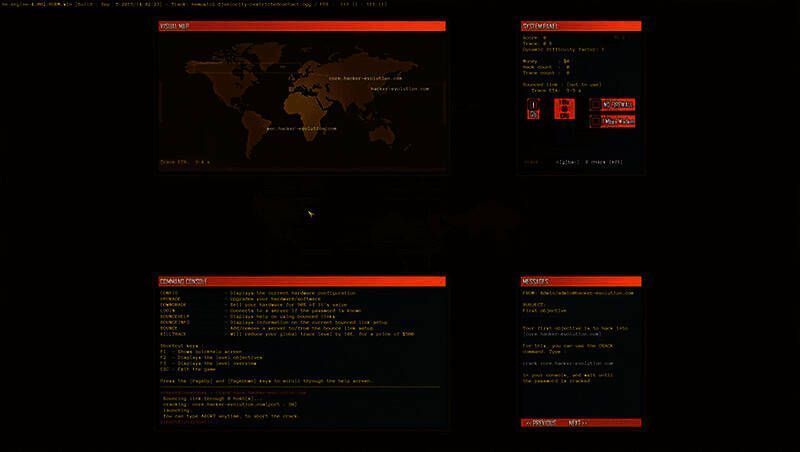Screen dimensions: 800x452
Task: Click the BOUNCEHELP command in help list
Action: click(x=176, y=314)
